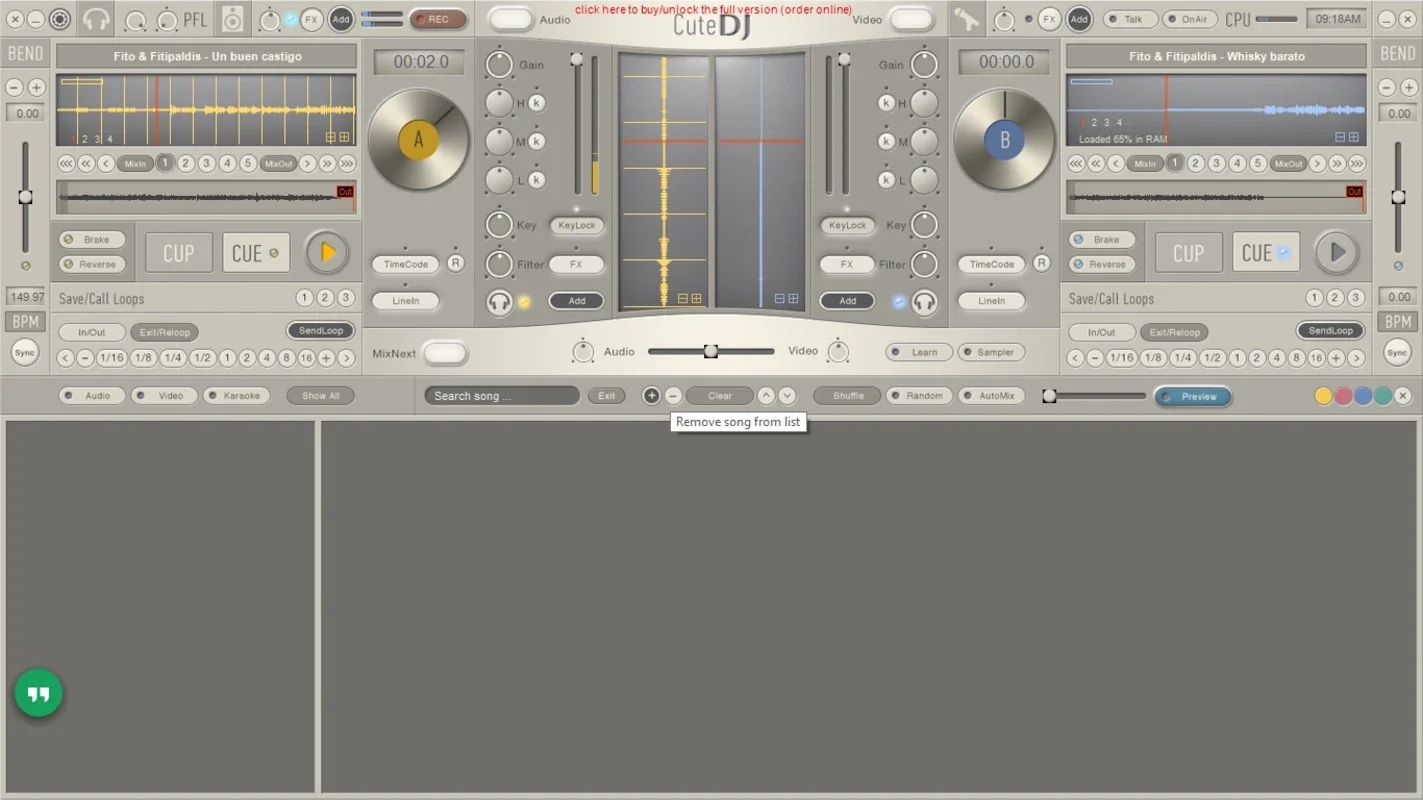Click deck A KeyLock button

pos(577,225)
